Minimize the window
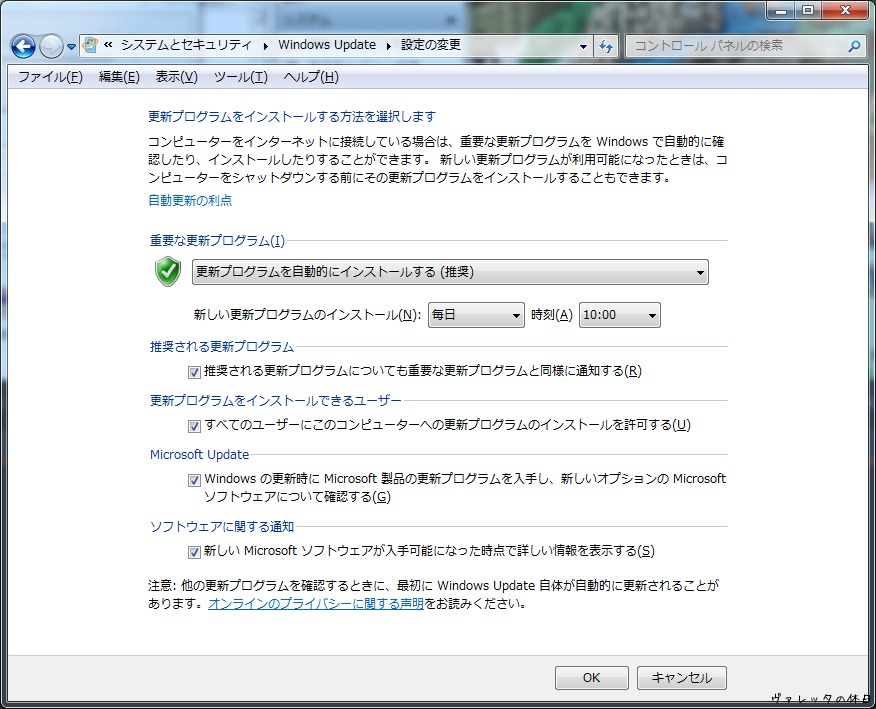The height and width of the screenshot is (709, 876). pos(781,10)
